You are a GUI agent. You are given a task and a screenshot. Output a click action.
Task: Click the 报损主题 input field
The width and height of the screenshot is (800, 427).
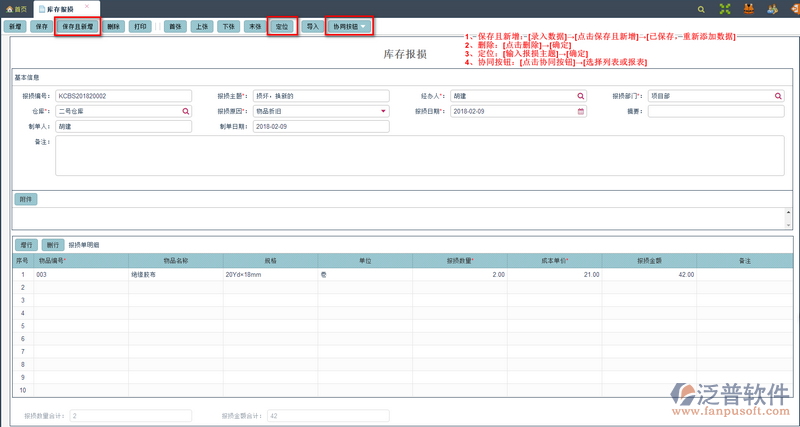pyautogui.click(x=320, y=96)
